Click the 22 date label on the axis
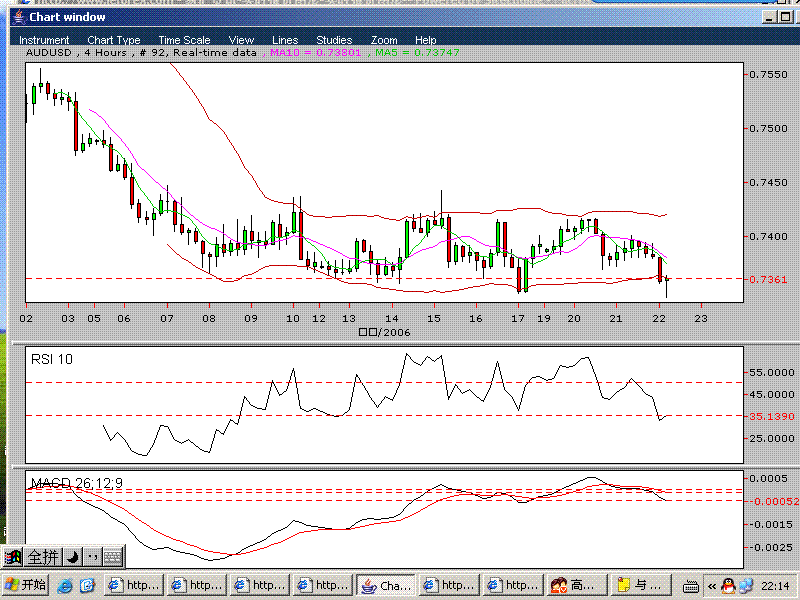800x600 pixels. click(659, 318)
